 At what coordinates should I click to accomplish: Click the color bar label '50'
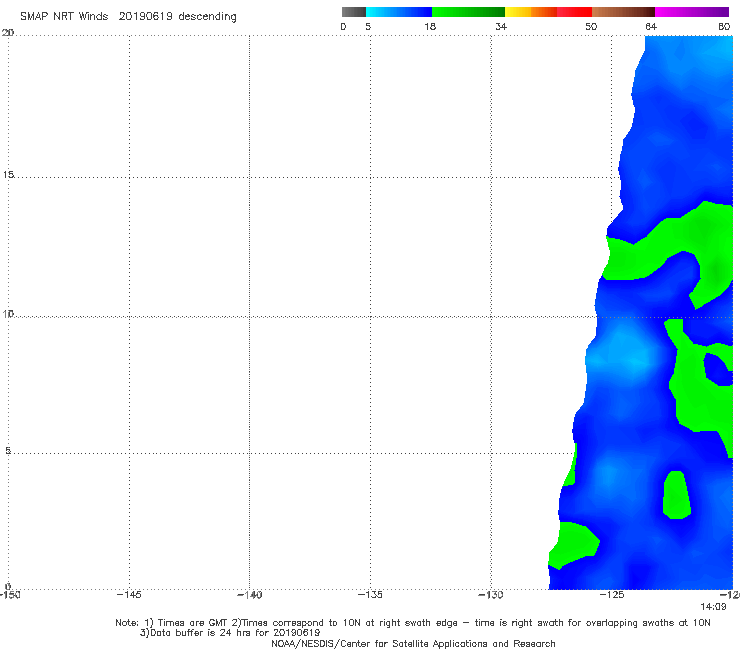coord(591,26)
